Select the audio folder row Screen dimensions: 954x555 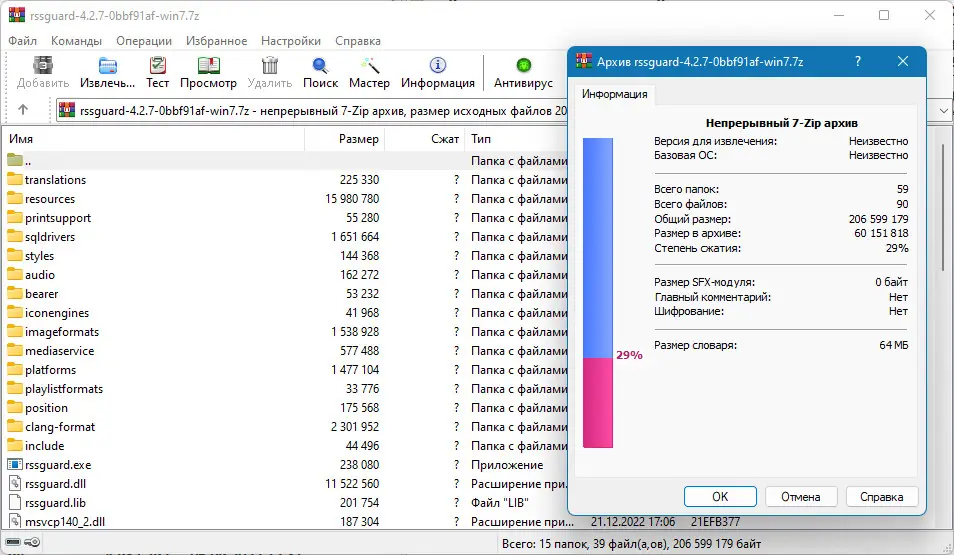point(286,274)
